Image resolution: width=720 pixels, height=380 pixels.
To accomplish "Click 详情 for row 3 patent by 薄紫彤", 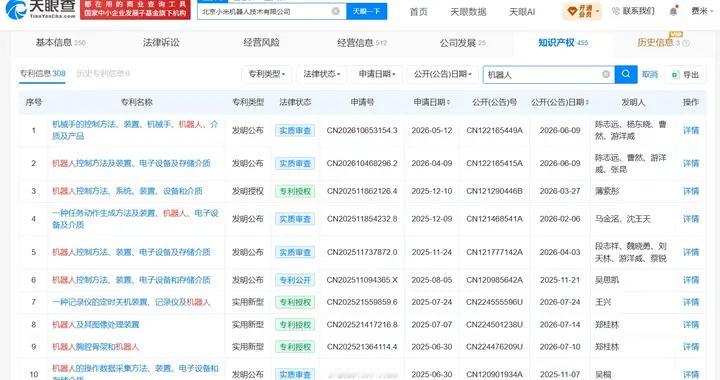I will (x=691, y=191).
